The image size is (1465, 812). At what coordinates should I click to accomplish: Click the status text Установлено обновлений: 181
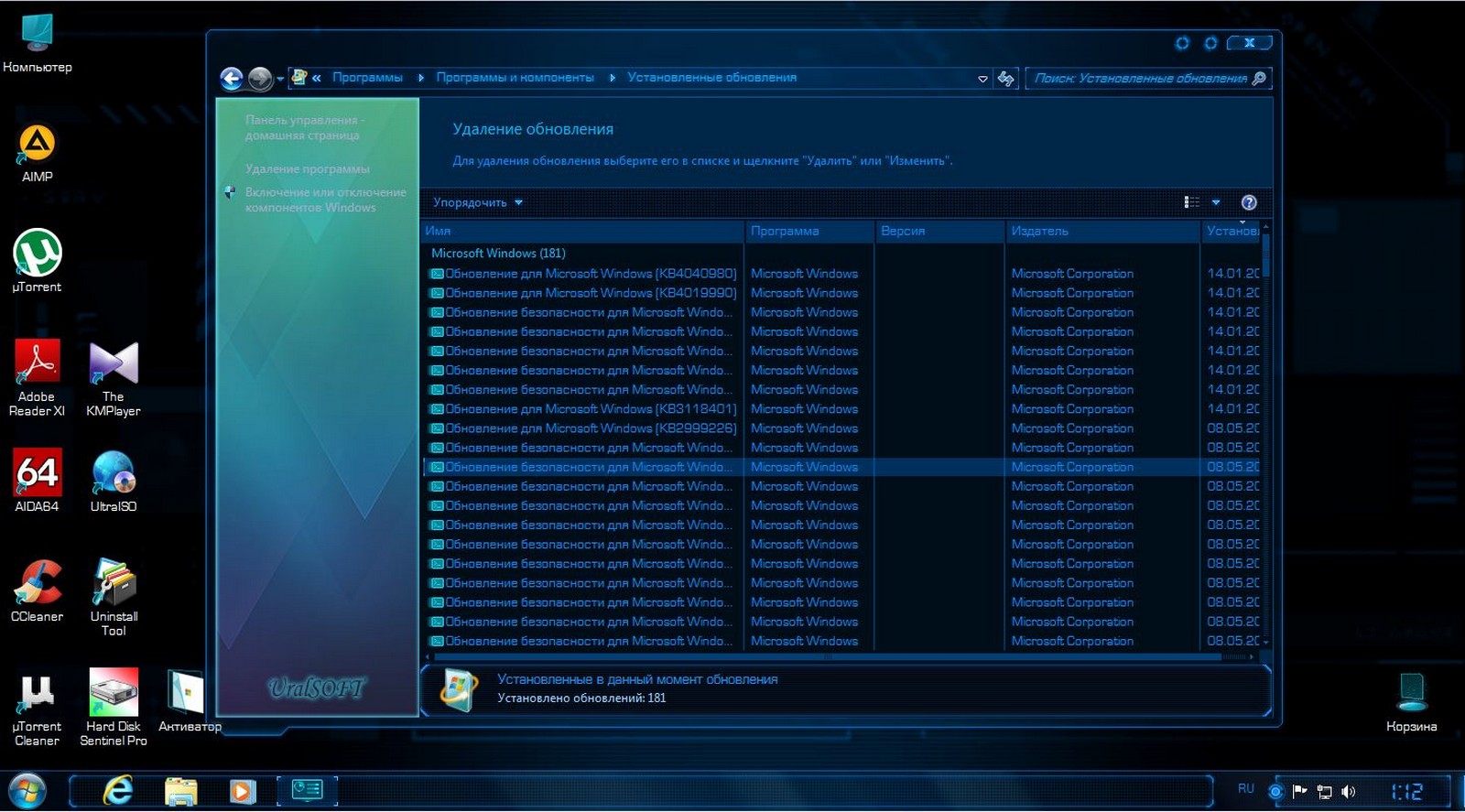pyautogui.click(x=581, y=698)
